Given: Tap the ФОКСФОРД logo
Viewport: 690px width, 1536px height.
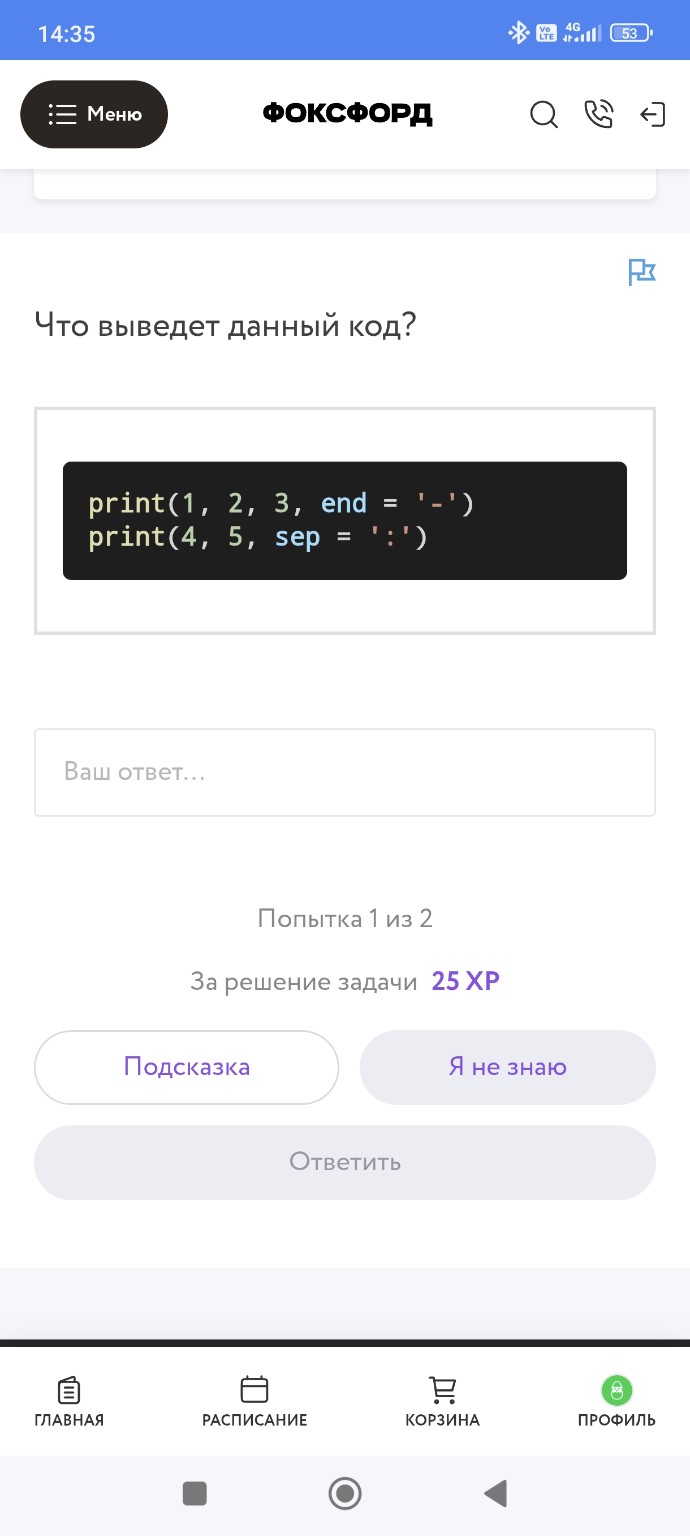Looking at the screenshot, I should (346, 113).
